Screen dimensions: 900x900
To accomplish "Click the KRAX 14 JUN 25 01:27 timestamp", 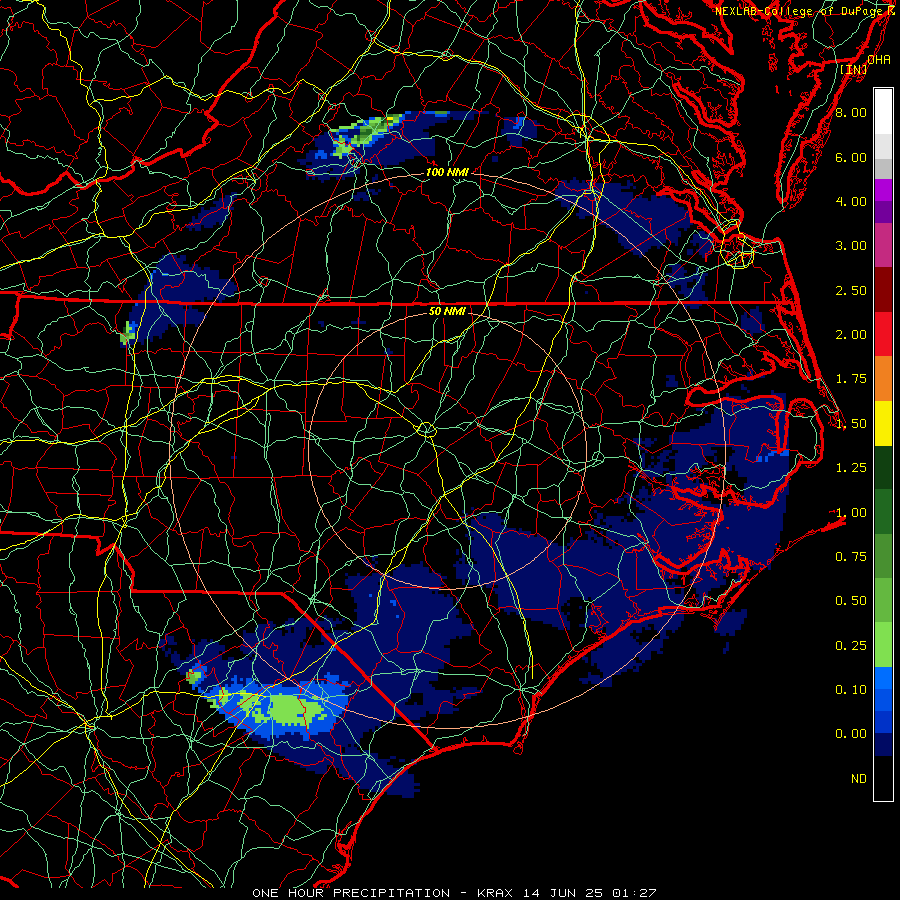I will [x=567, y=893].
